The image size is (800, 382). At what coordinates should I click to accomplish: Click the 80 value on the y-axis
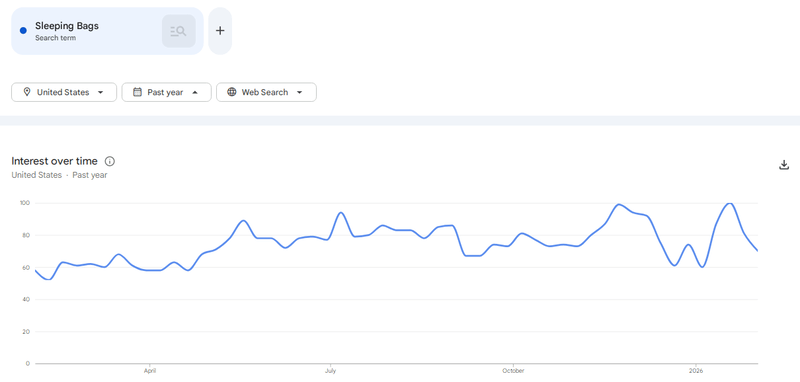click(27, 235)
